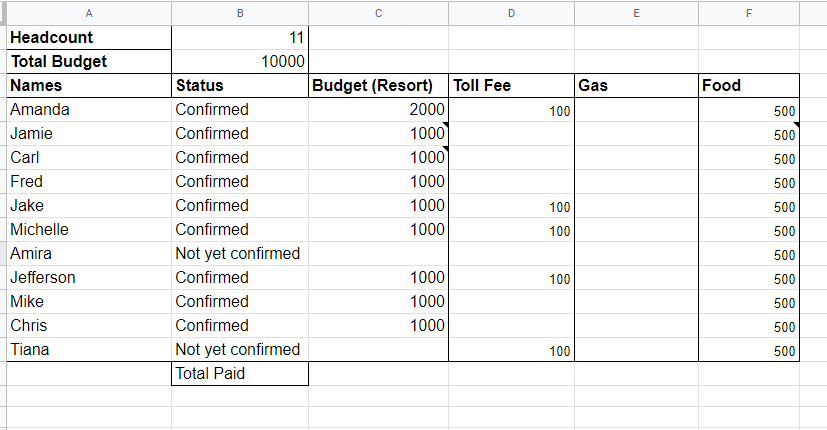This screenshot has width=827, height=430.
Task: Select the Jake name cell
Action: 89,206
